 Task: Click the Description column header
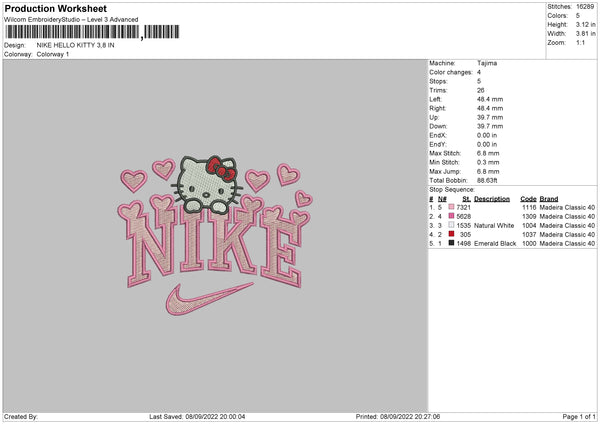[x=492, y=199]
